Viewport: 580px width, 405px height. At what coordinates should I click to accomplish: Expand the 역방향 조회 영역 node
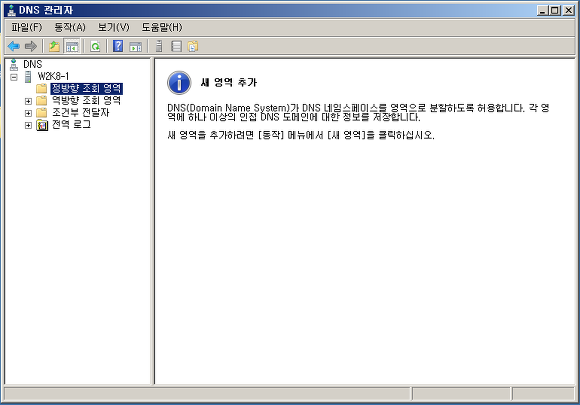pos(28,101)
